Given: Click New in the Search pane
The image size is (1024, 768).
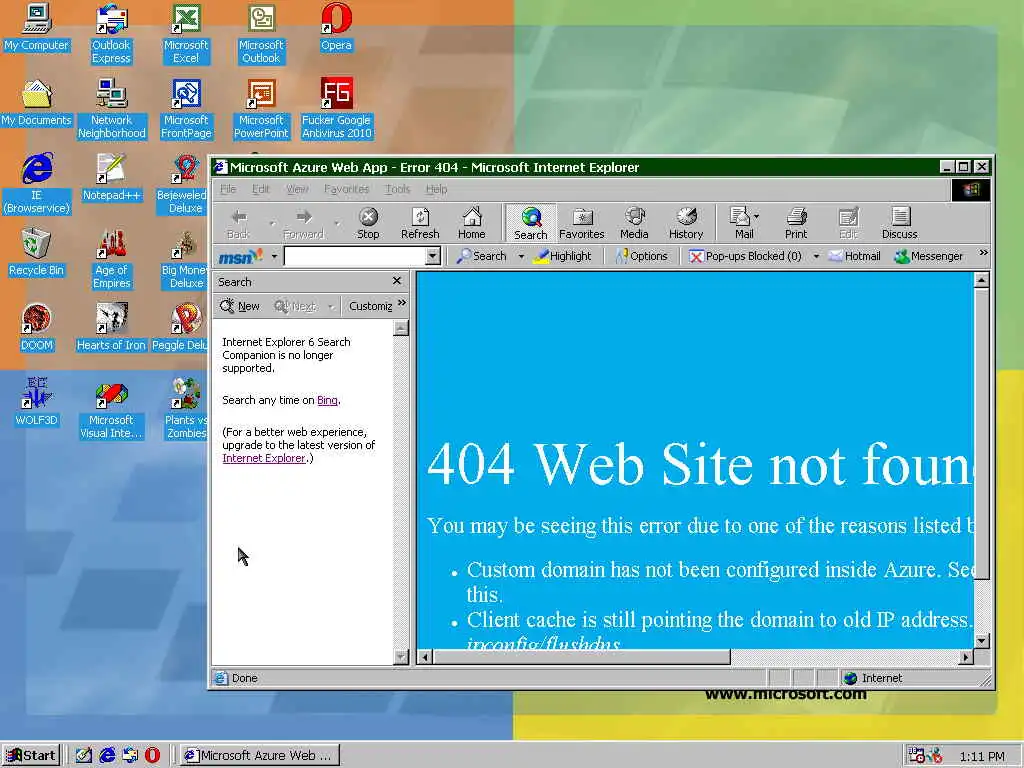Looking at the screenshot, I should point(240,306).
